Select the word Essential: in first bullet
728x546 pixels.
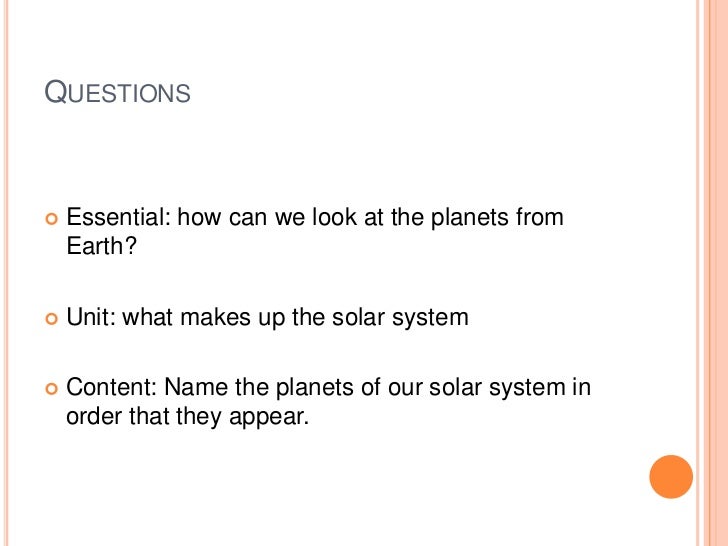pos(118,217)
